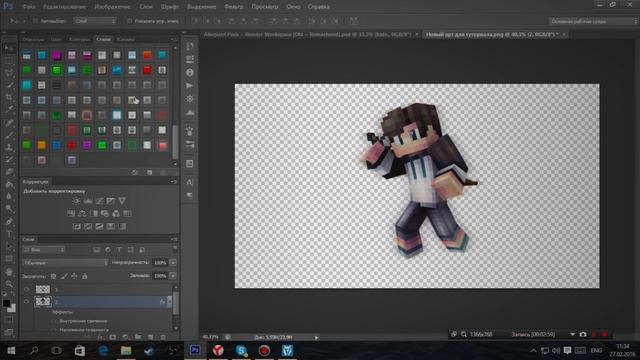Apply the magenta style in first row
Screen dimensions: 640x360
click(x=57, y=55)
